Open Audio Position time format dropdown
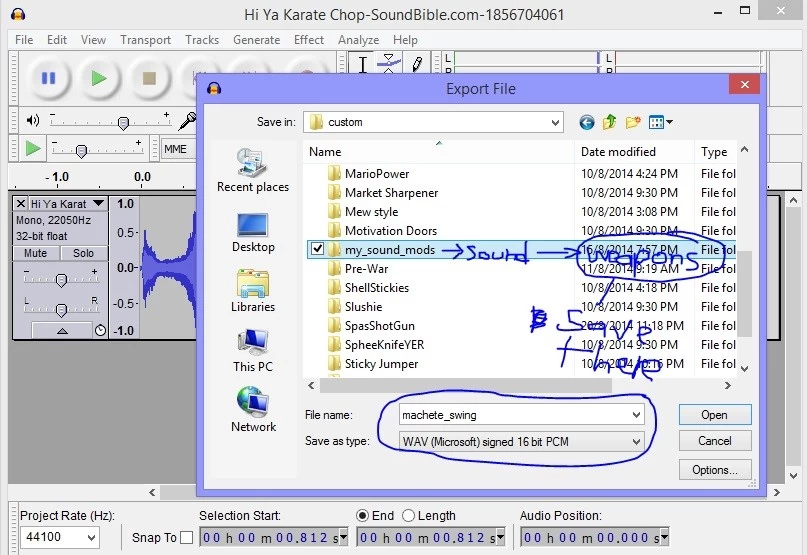The height and width of the screenshot is (555, 807). 664,537
